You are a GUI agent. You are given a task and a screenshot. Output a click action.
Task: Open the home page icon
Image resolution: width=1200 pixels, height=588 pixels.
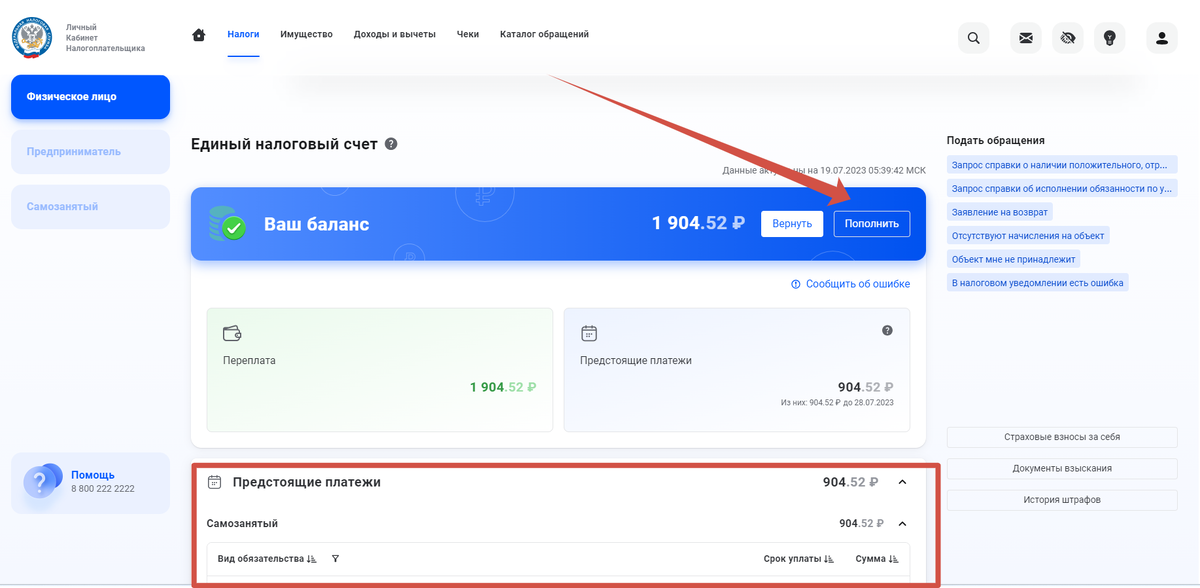coord(199,35)
